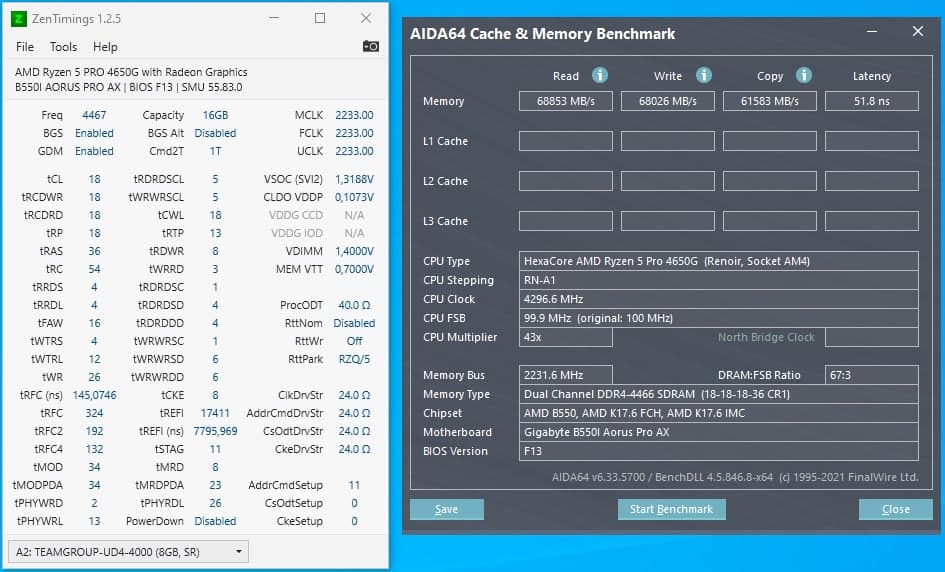Screen dimensions: 945x572
Task: Open the File menu in ZenTimings
Action: (25, 47)
